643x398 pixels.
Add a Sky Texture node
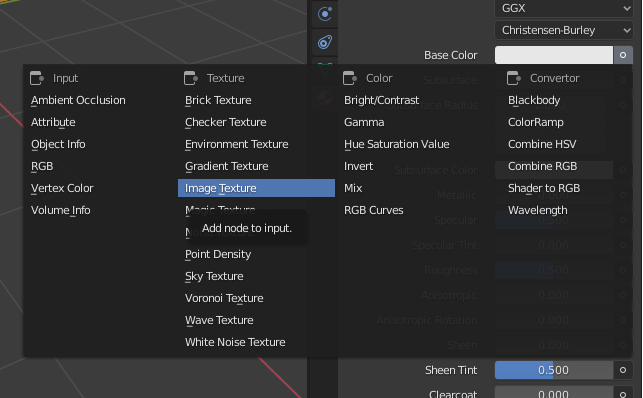[x=214, y=276]
